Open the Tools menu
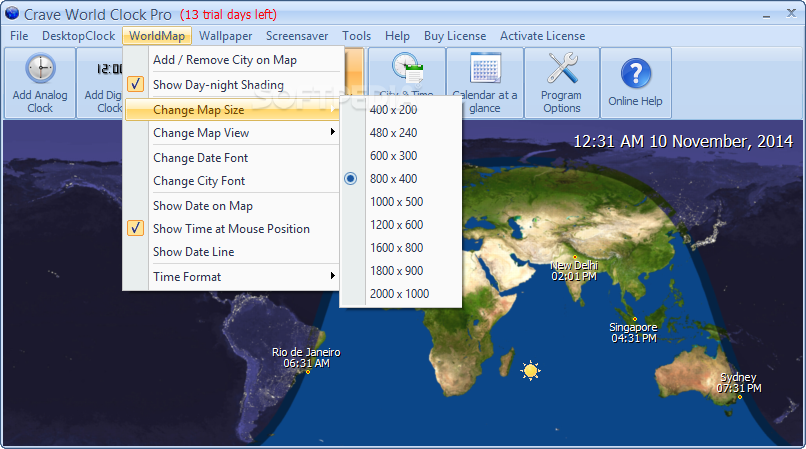 356,36
